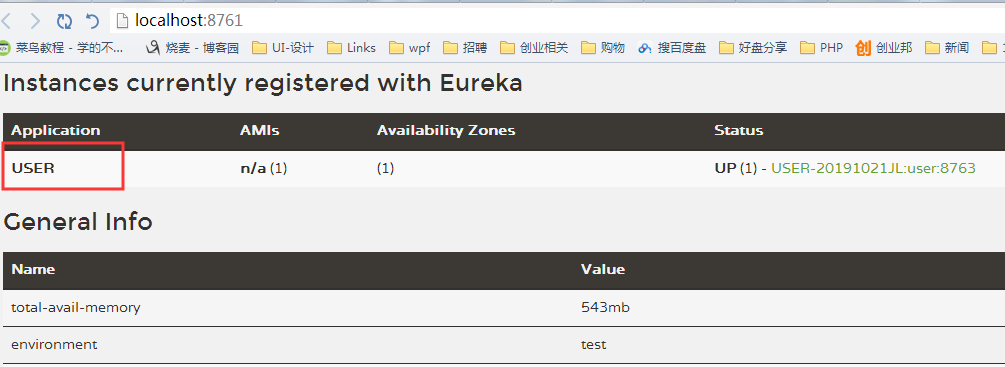Open the UI-设计 bookmark folder
This screenshot has height=367, width=1005.
click(x=282, y=47)
